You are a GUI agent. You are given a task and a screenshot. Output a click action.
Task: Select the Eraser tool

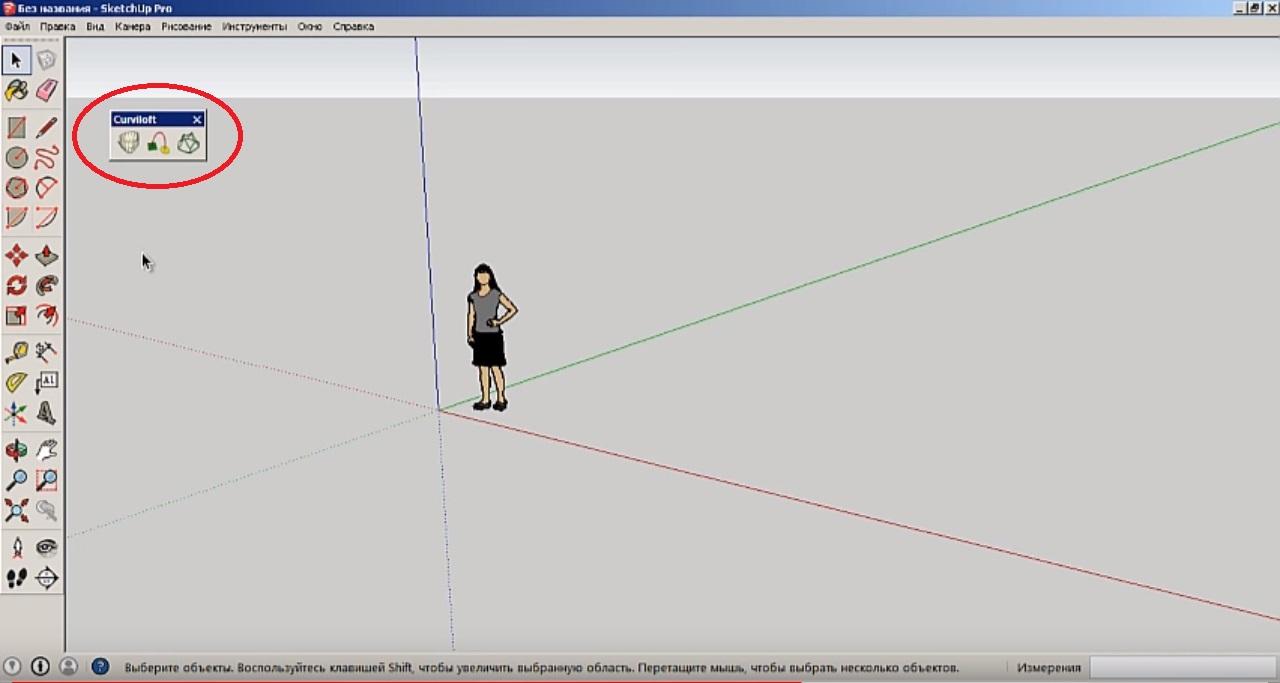point(47,91)
